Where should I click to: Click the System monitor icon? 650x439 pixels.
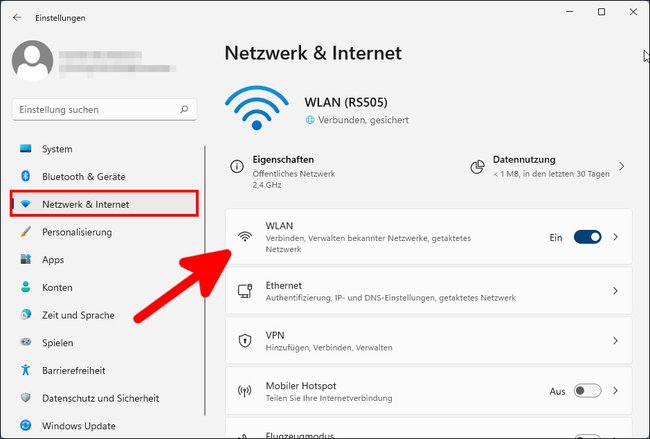coord(26,148)
